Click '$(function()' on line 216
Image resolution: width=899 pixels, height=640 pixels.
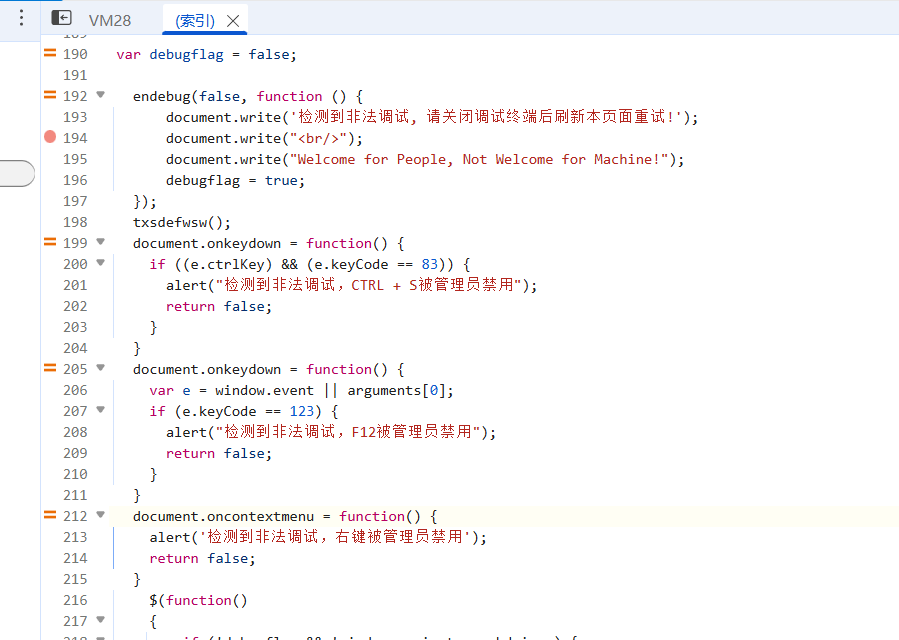point(198,600)
